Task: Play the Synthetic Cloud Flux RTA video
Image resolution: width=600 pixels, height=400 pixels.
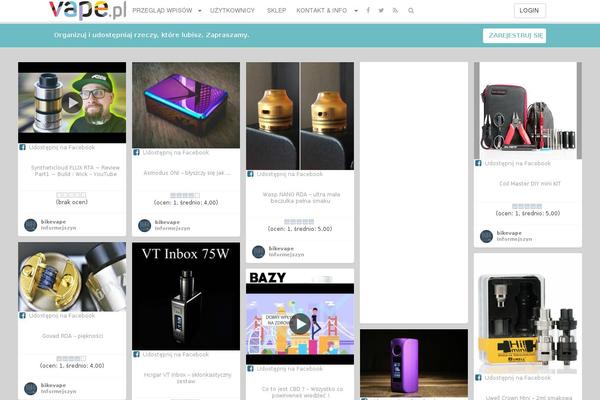Action: (x=72, y=103)
